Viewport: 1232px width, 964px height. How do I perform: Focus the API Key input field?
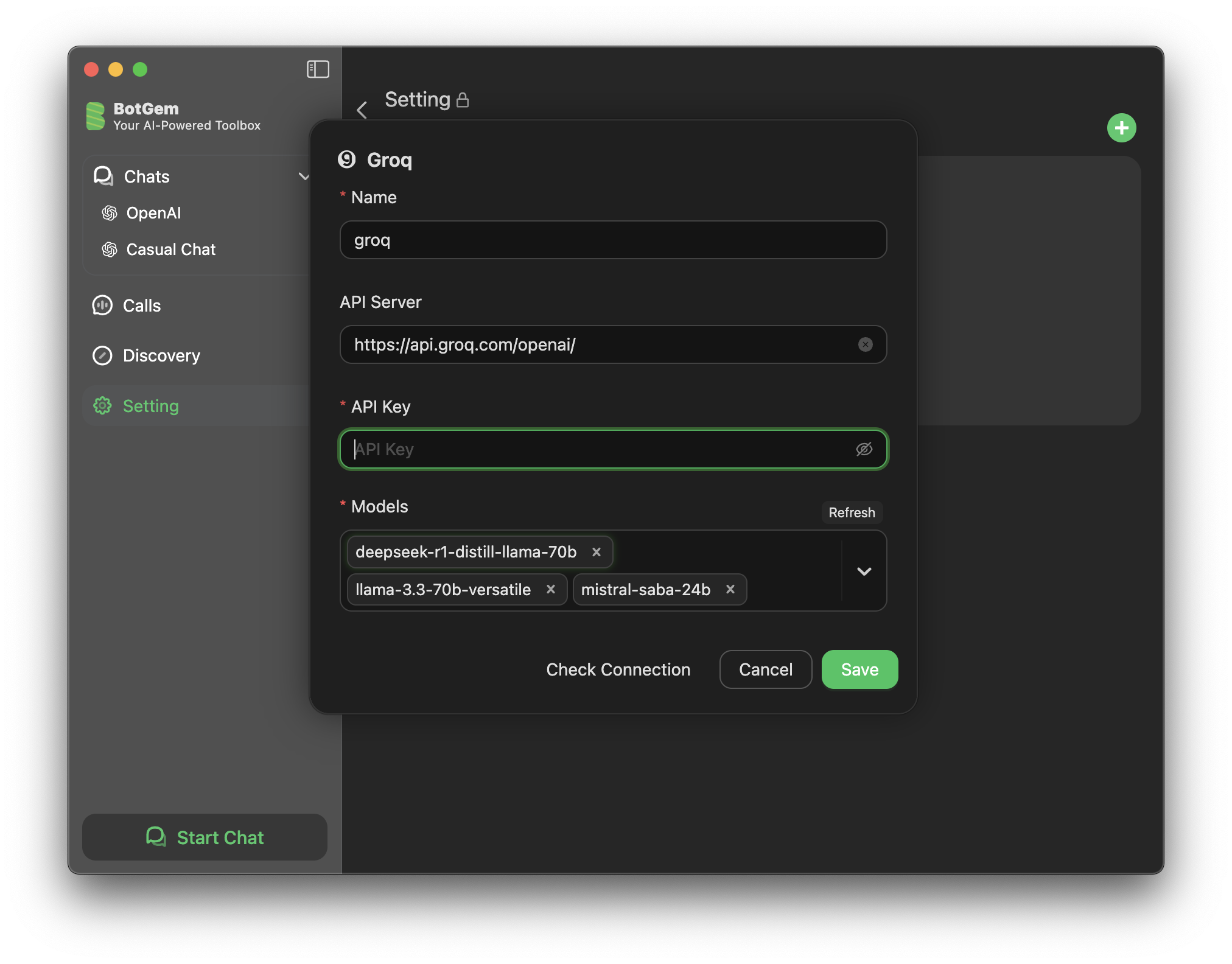click(613, 449)
